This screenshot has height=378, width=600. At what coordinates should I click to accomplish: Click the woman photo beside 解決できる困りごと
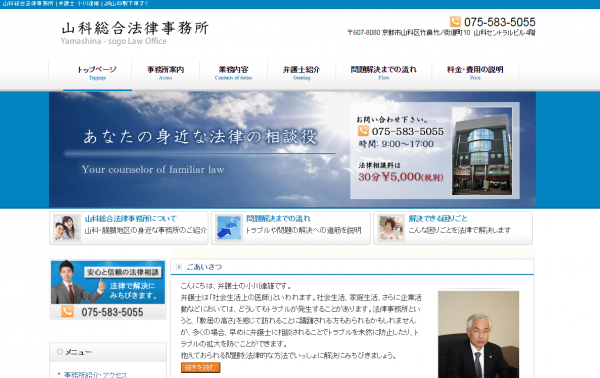click(x=391, y=228)
